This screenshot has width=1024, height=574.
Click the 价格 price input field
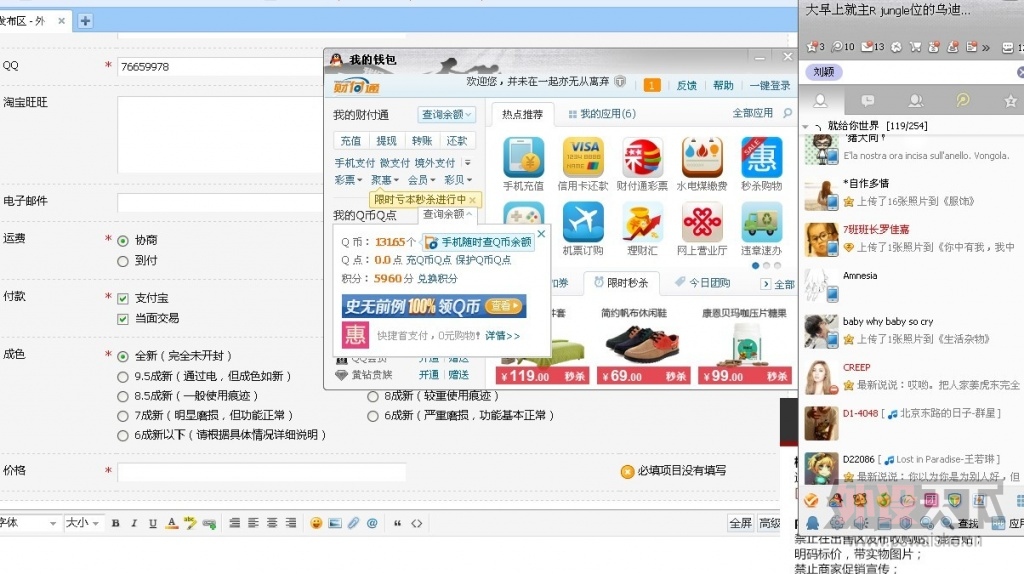262,472
